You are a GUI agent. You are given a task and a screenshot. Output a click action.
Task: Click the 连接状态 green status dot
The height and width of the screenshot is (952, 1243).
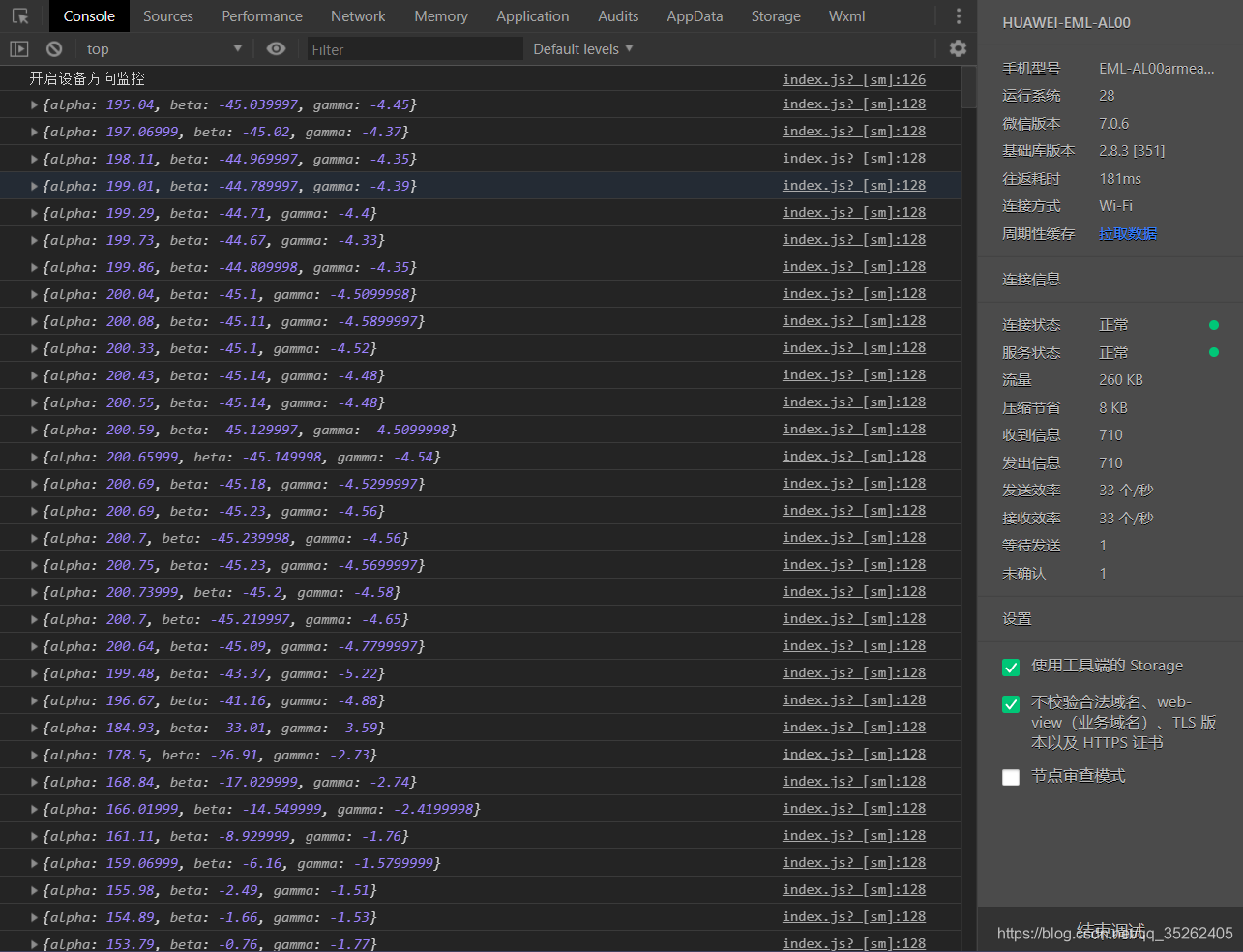(x=1214, y=325)
